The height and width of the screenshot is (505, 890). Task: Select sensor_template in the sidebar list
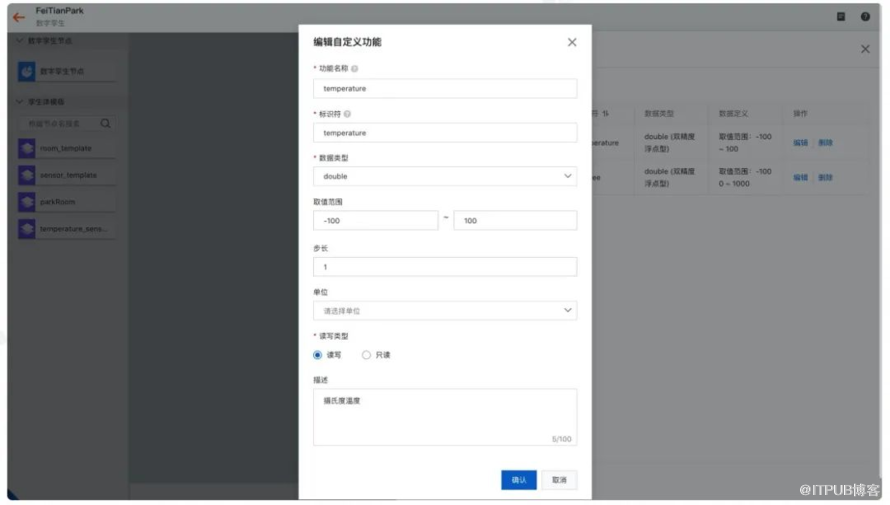tap(68, 175)
